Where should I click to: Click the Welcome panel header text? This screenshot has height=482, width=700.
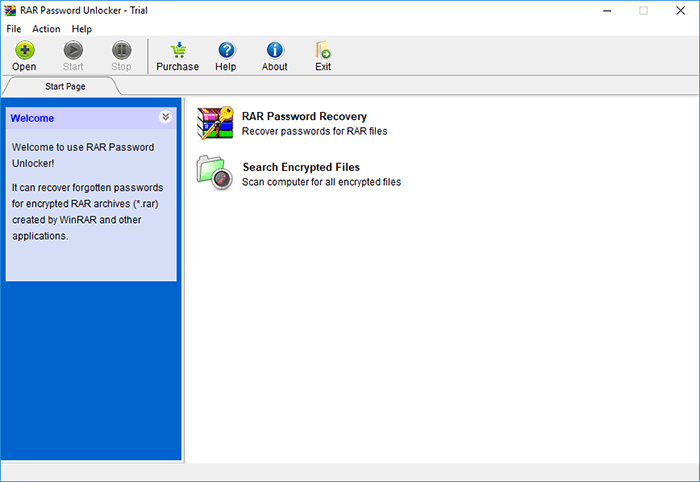(32, 118)
